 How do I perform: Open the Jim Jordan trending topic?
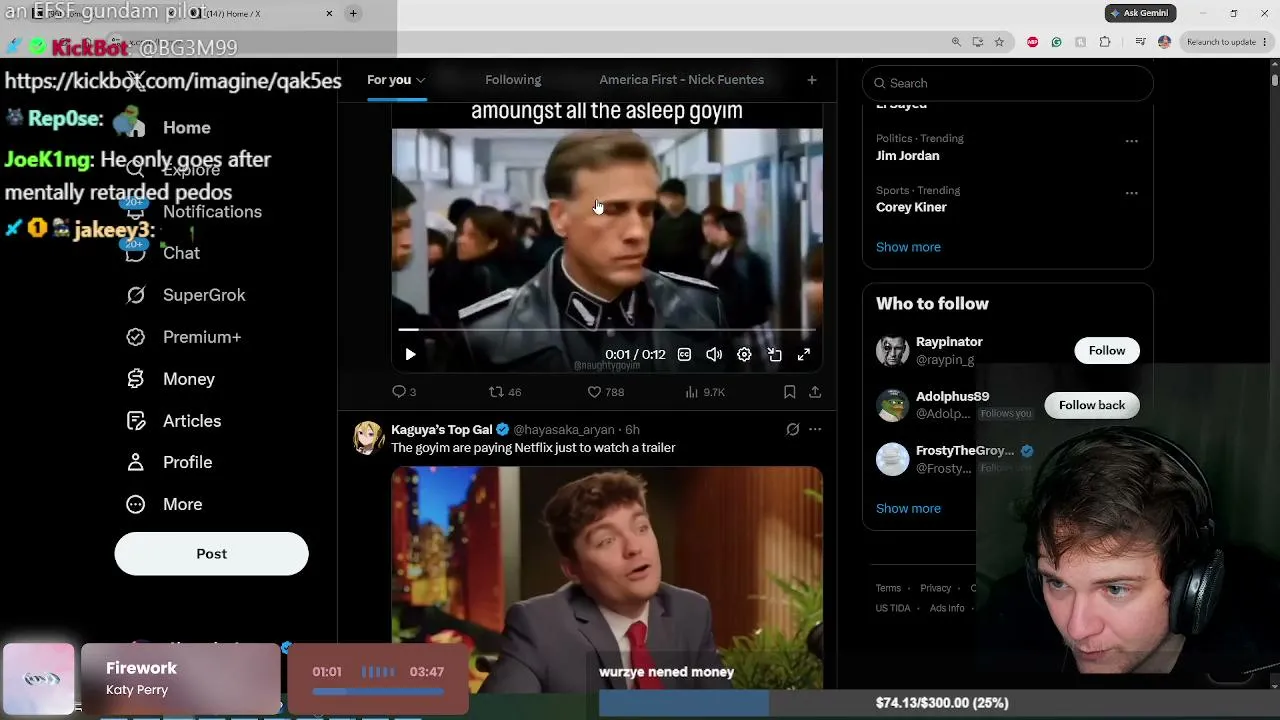(908, 156)
